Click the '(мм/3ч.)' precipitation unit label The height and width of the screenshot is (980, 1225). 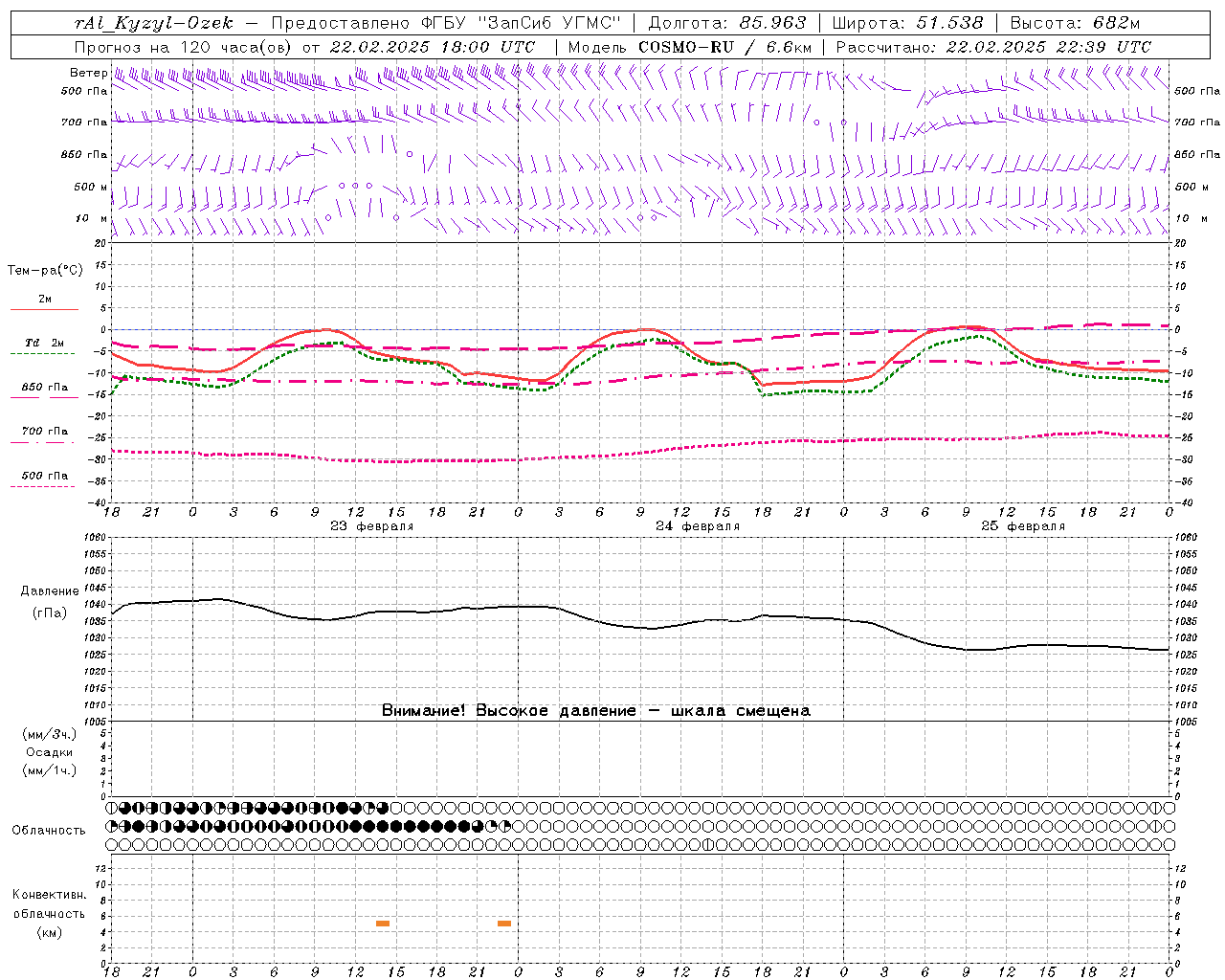click(x=50, y=734)
